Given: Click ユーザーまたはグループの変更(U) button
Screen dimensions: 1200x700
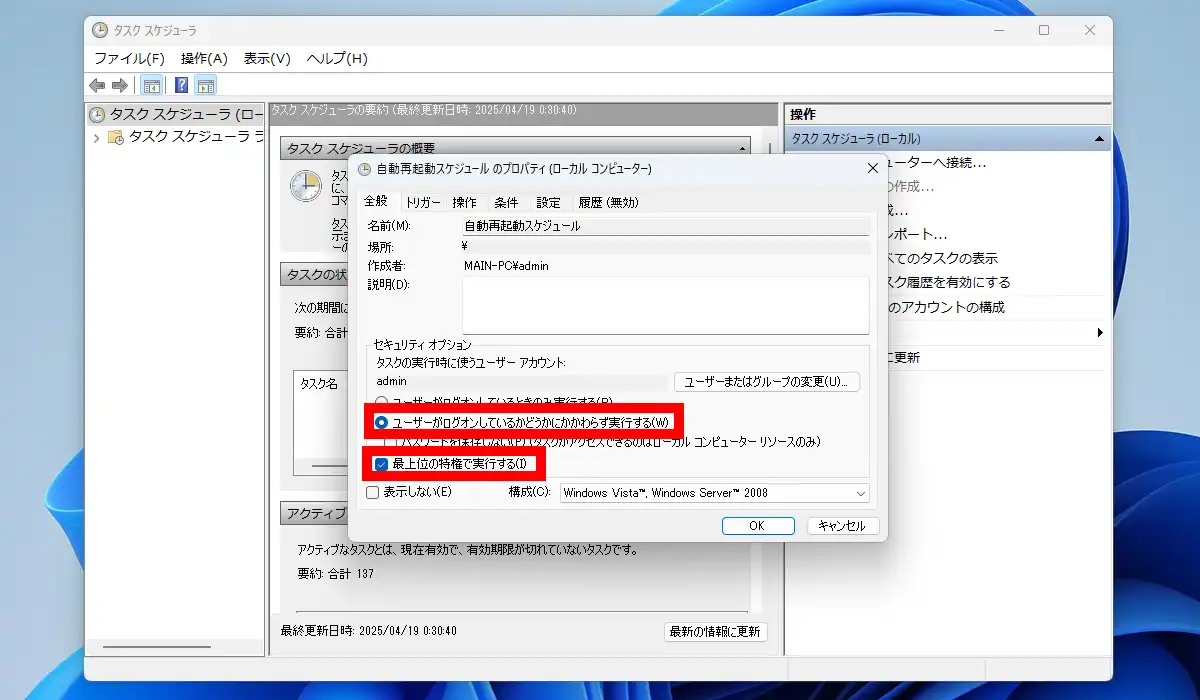Looking at the screenshot, I should coord(767,381).
